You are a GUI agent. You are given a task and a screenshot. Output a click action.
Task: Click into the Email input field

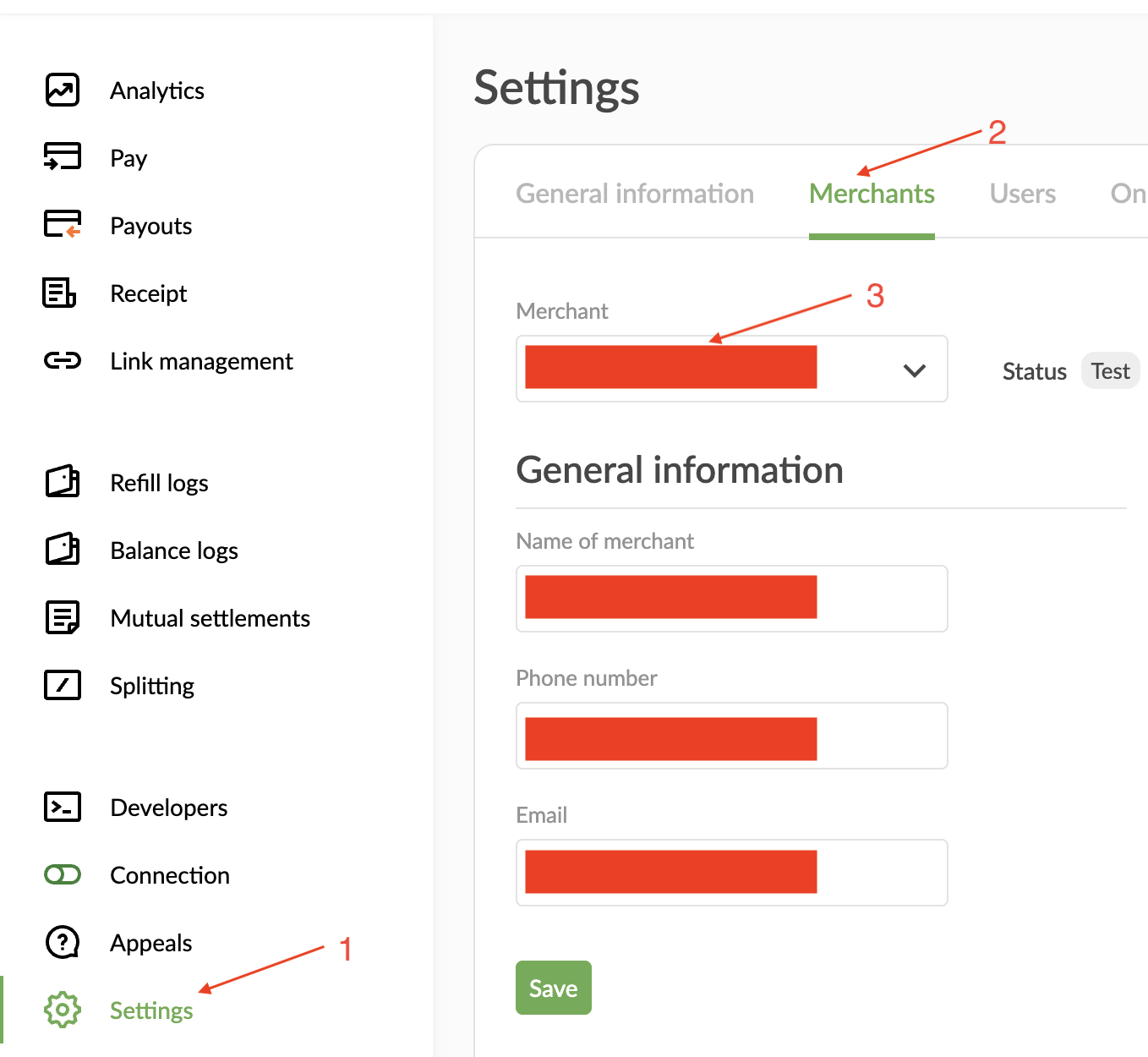[x=731, y=873]
